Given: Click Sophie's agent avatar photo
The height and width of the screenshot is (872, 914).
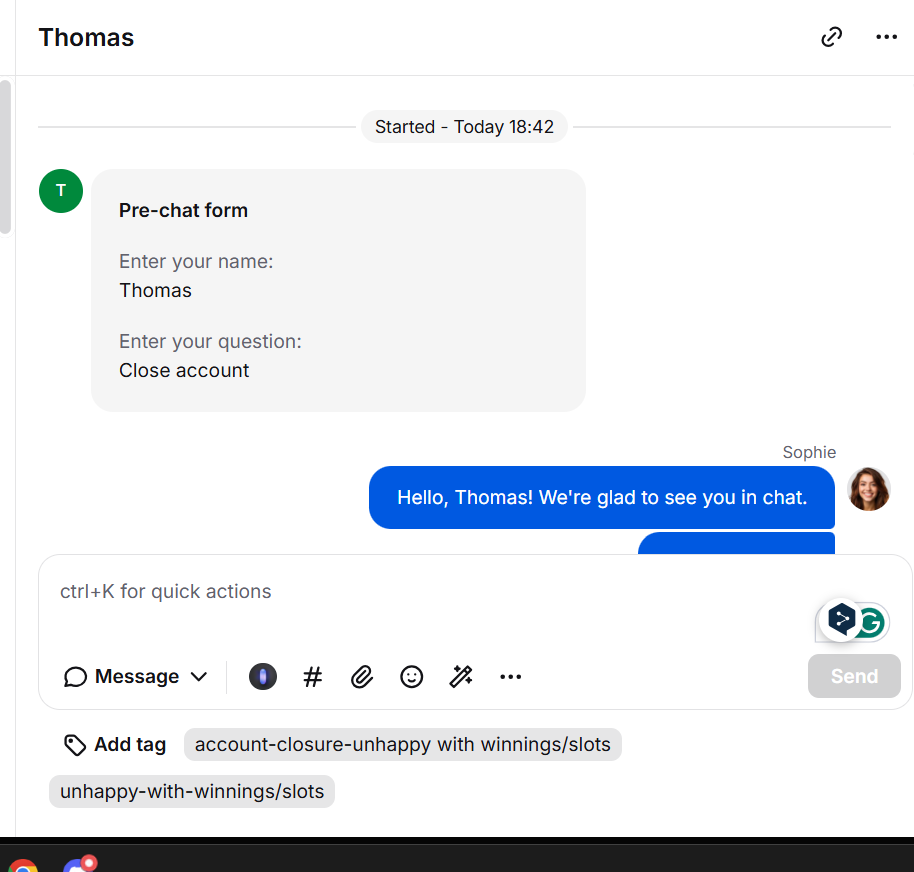Looking at the screenshot, I should pyautogui.click(x=869, y=489).
